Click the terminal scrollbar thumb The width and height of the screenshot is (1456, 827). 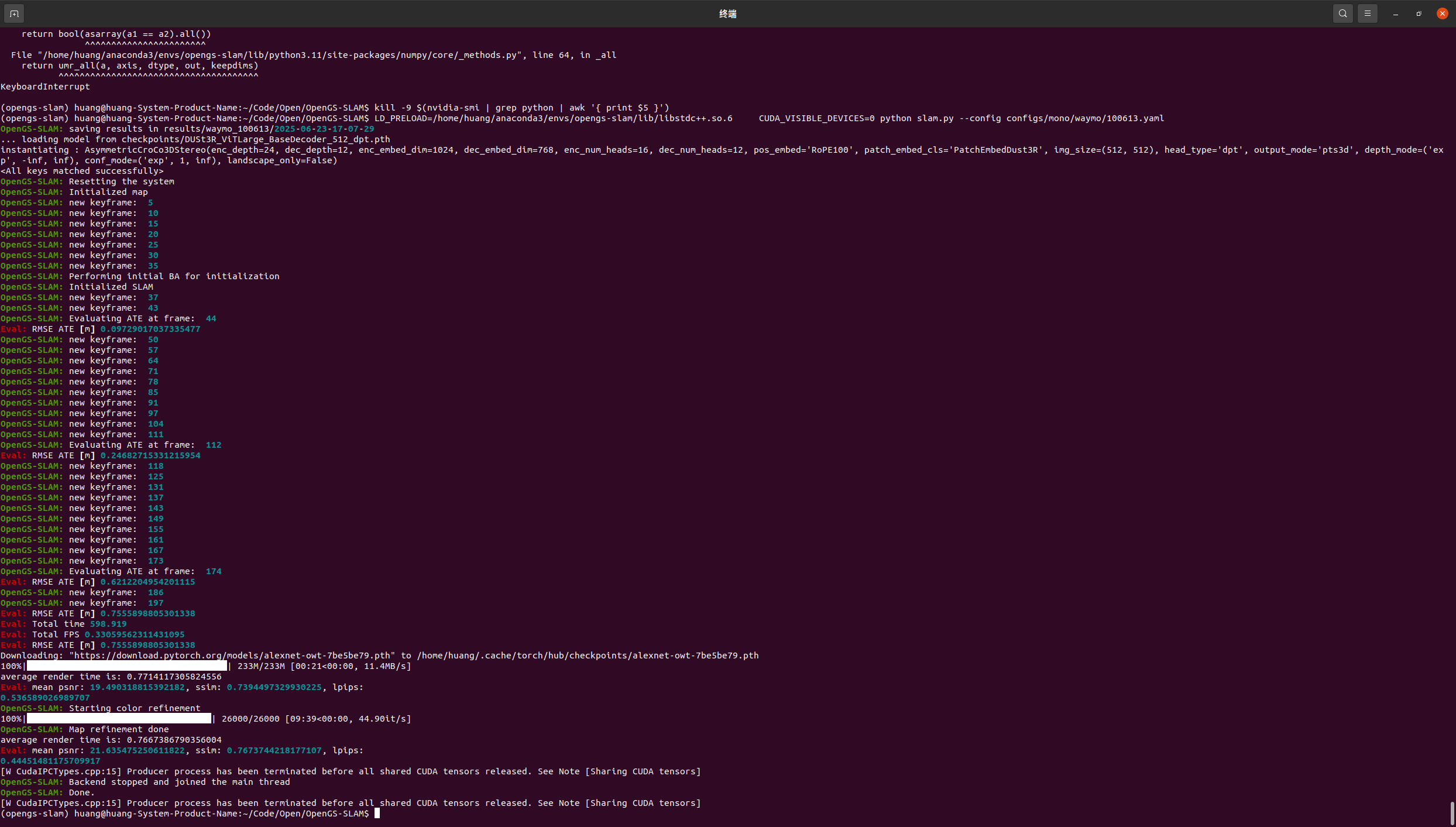click(1452, 812)
